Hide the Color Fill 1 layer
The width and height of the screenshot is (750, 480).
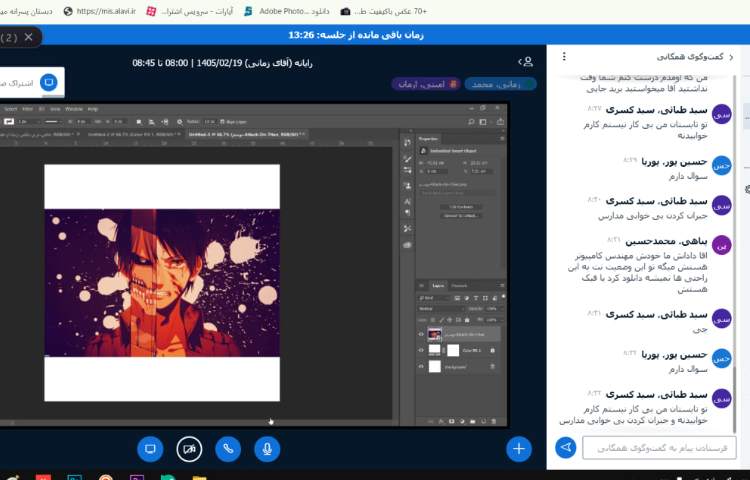pyautogui.click(x=421, y=350)
